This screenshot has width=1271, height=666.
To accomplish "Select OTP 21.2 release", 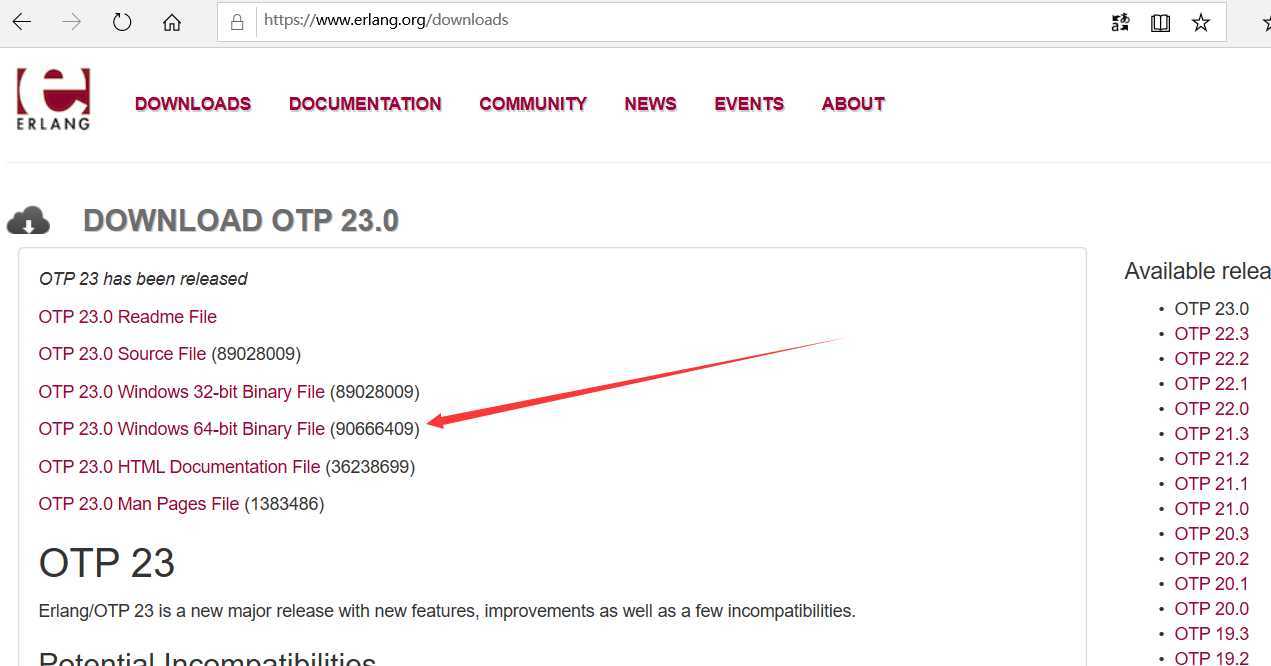I will (1212, 459).
